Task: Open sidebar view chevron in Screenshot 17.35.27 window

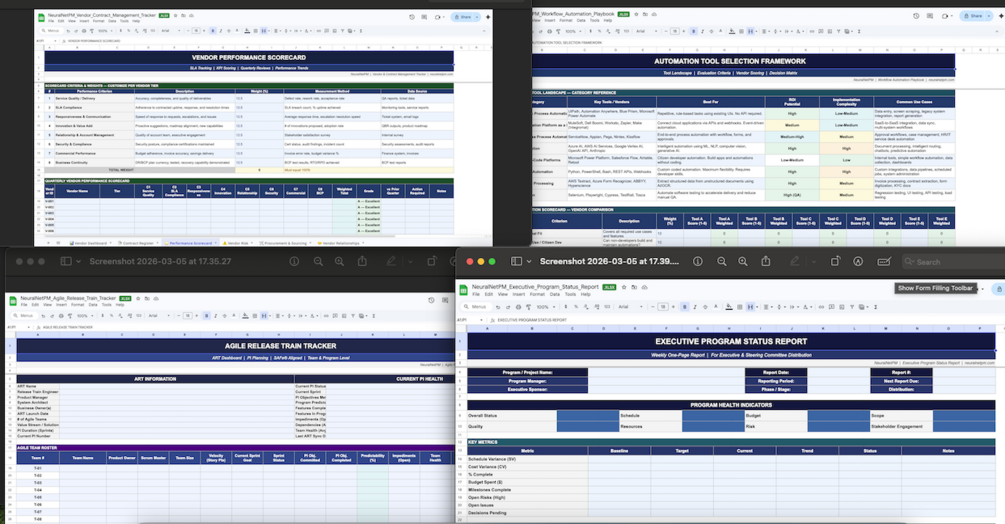Action: pos(78,261)
